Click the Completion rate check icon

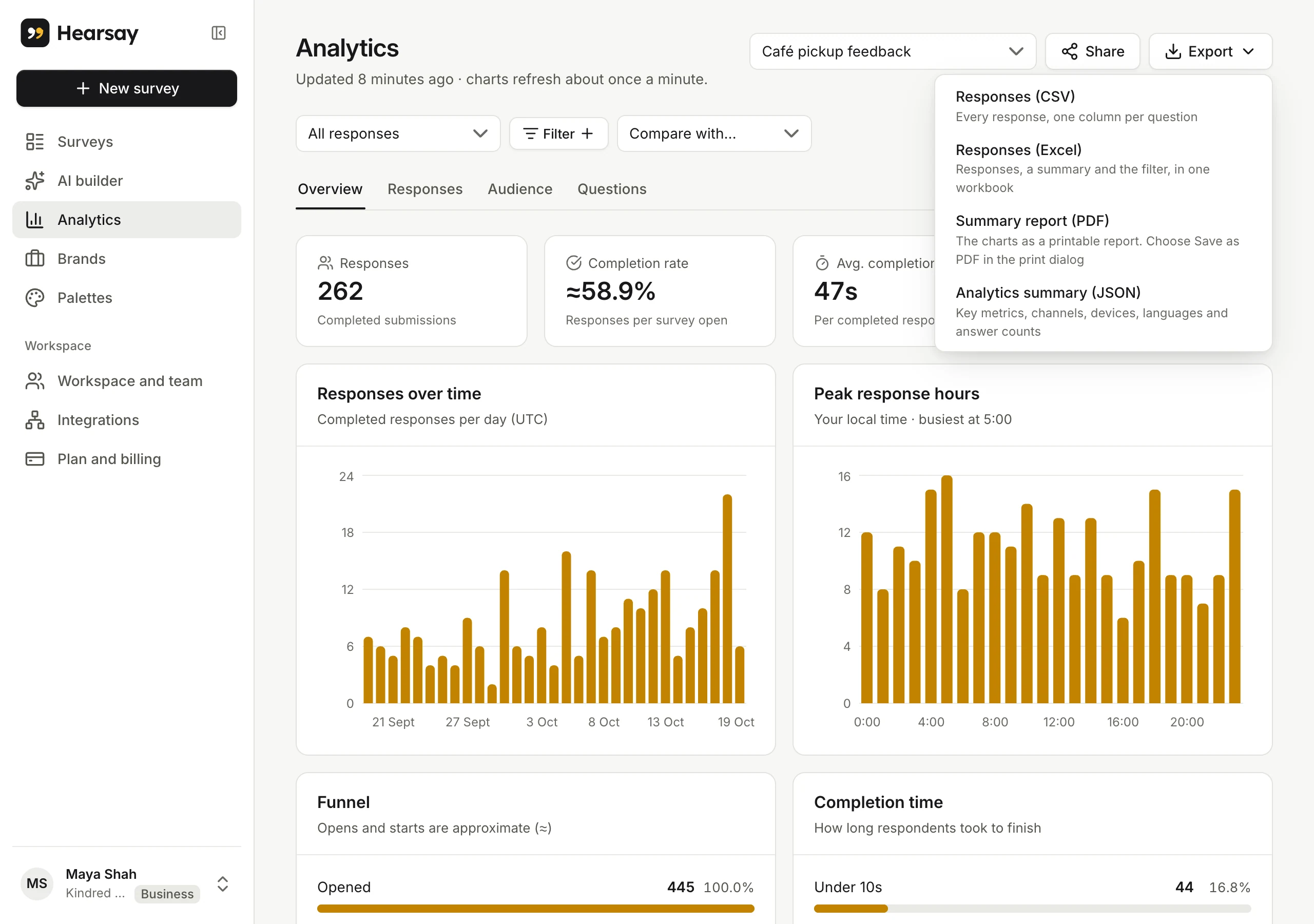coord(574,263)
